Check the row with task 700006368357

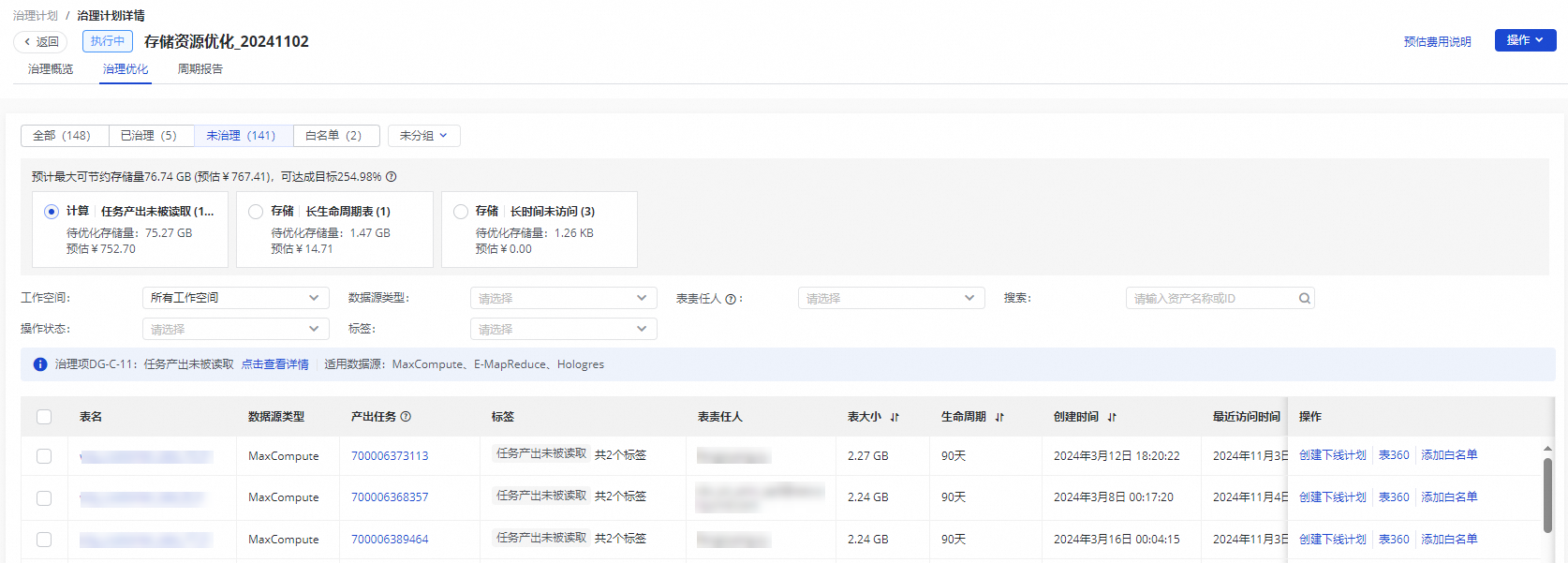(44, 497)
